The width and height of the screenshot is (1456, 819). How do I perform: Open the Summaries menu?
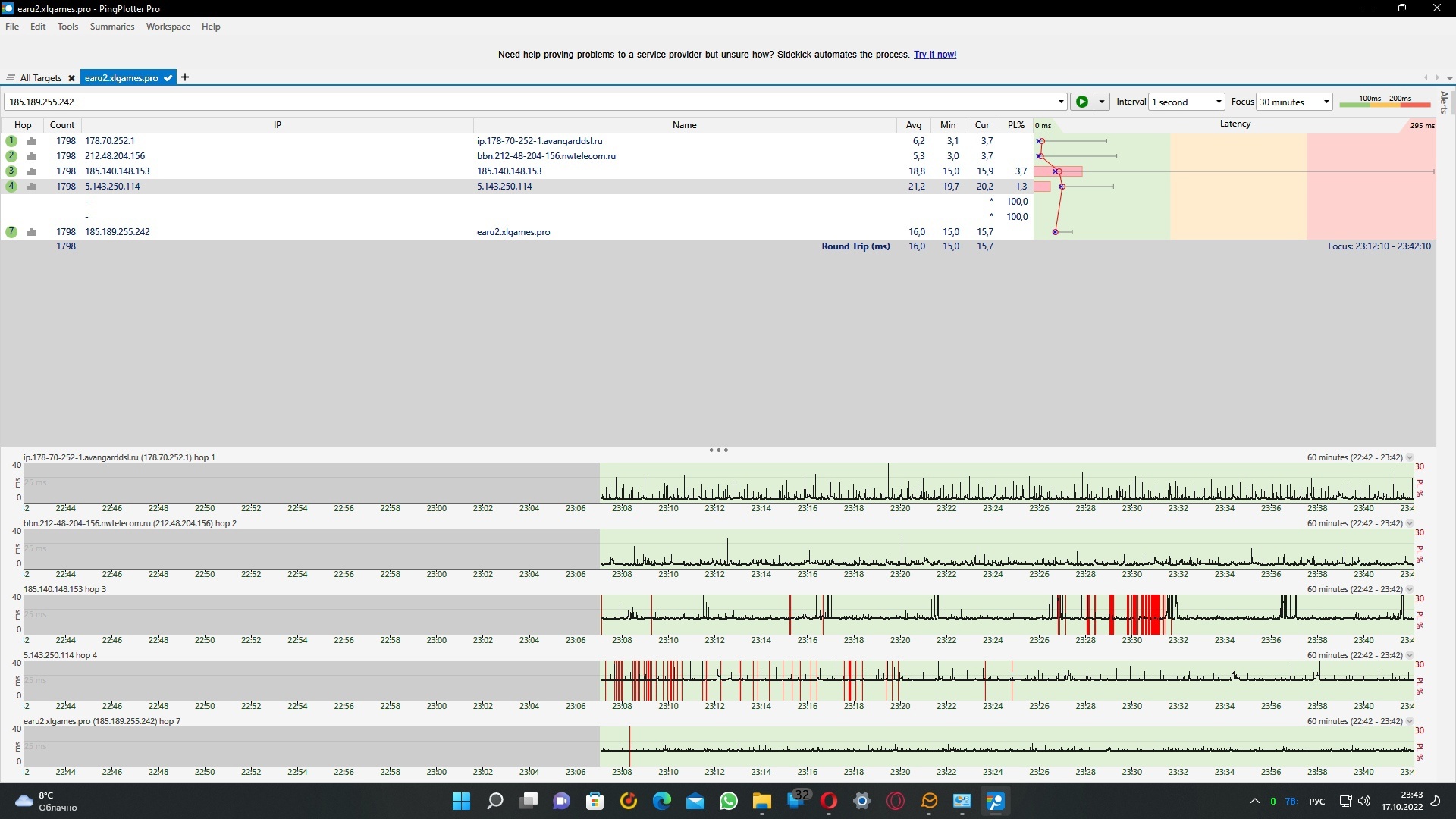point(112,27)
